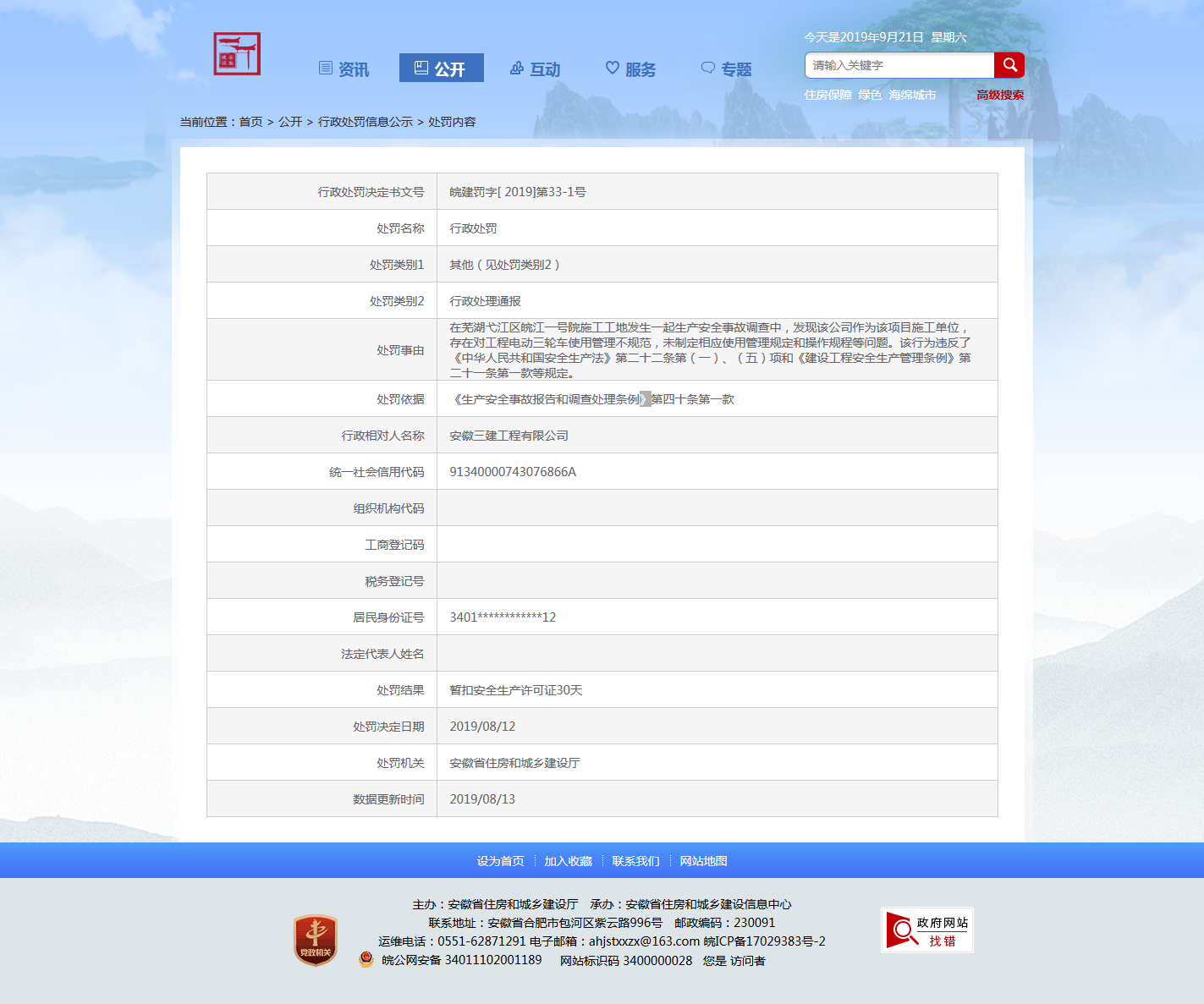Click the 处罚事由 description paragraph
The width and height of the screenshot is (1204, 1004).
(x=711, y=350)
